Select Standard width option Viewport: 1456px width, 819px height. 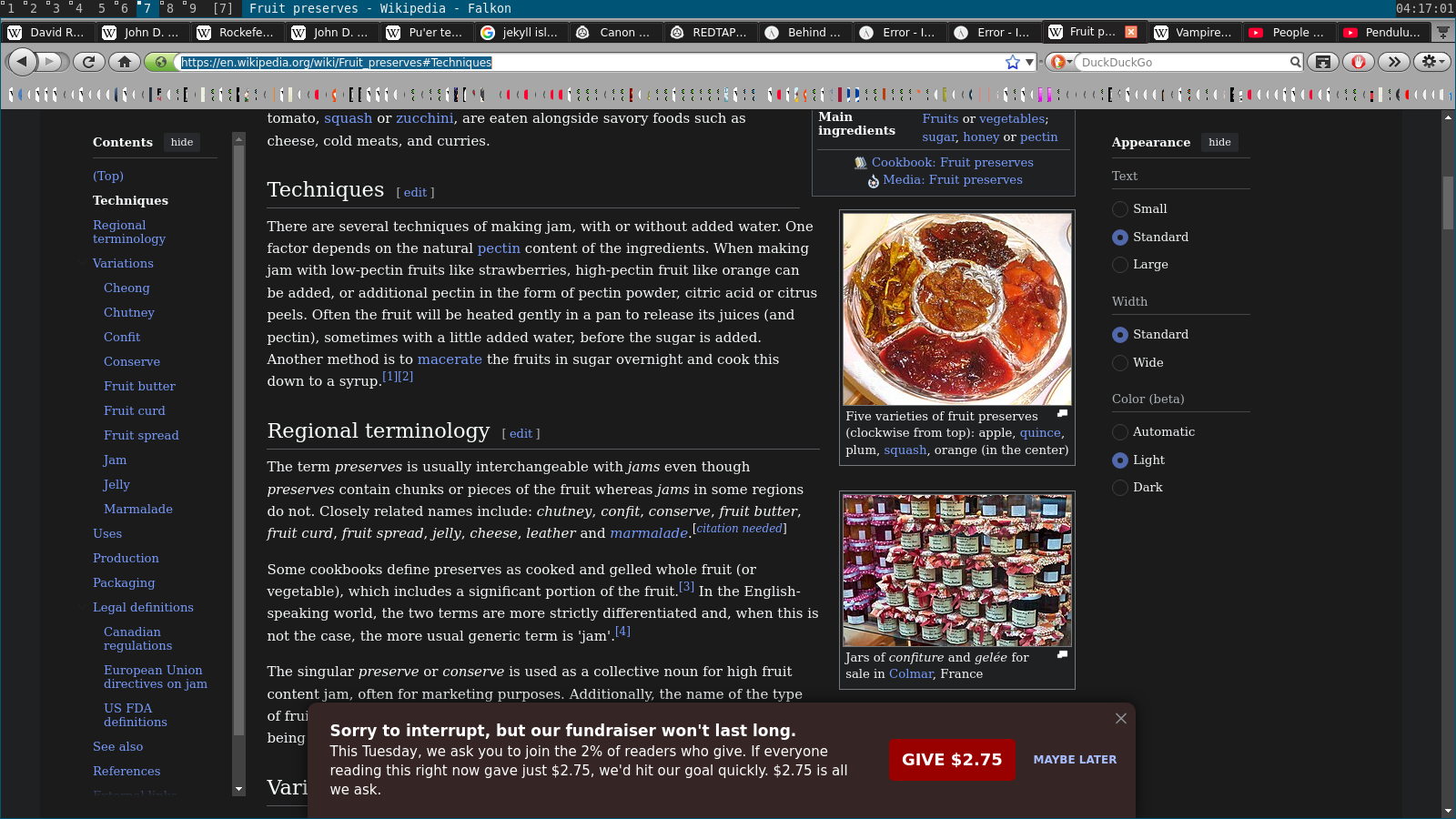[1120, 335]
